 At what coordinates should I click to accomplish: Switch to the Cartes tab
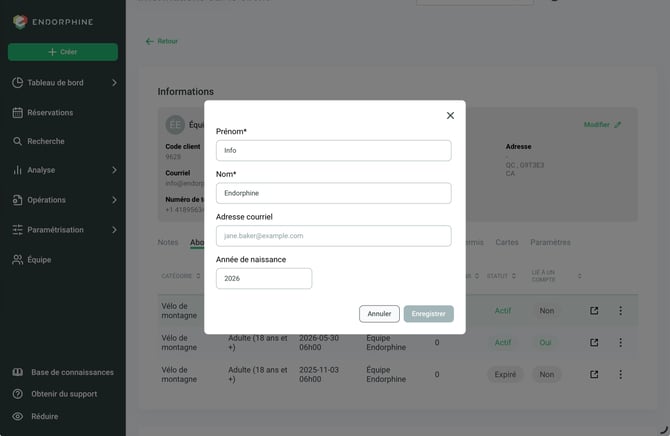(507, 242)
